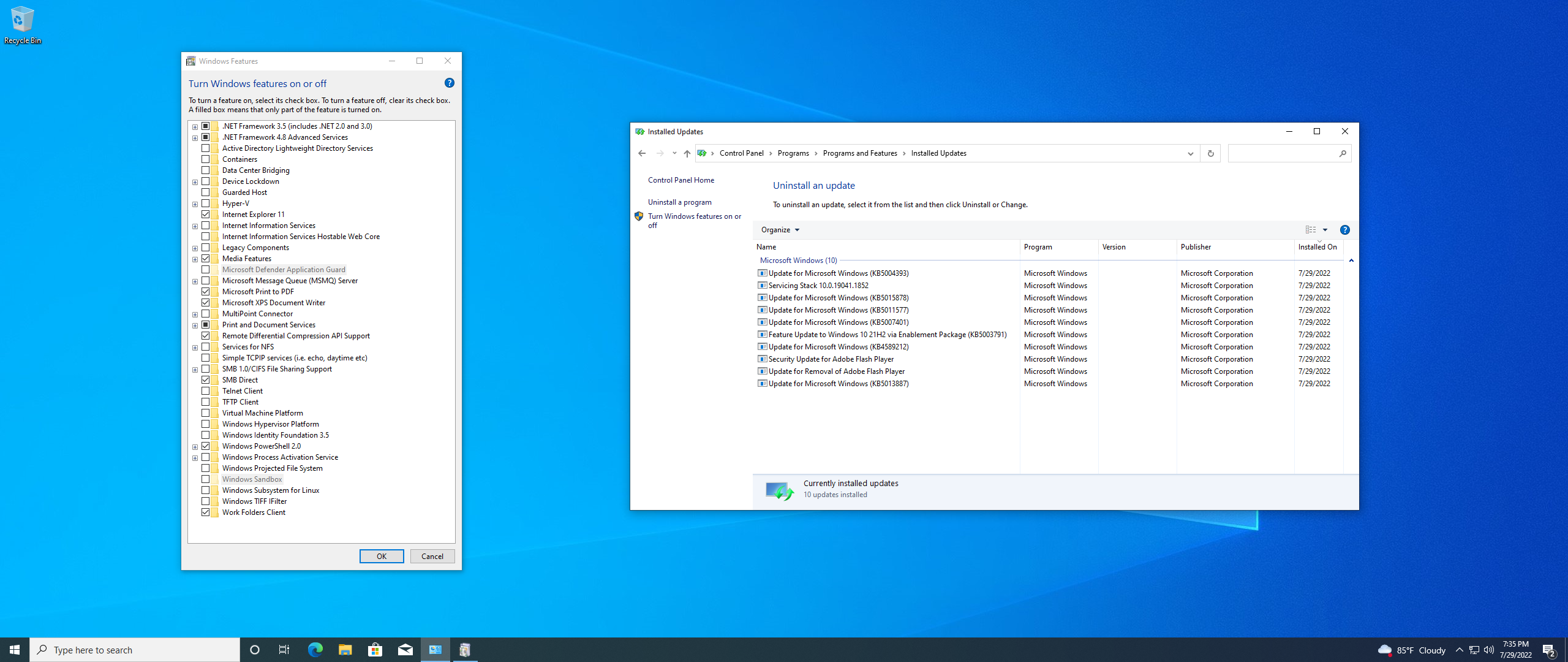Expand Print and Document Services node
Image resolution: width=1568 pixels, height=662 pixels.
click(x=195, y=325)
